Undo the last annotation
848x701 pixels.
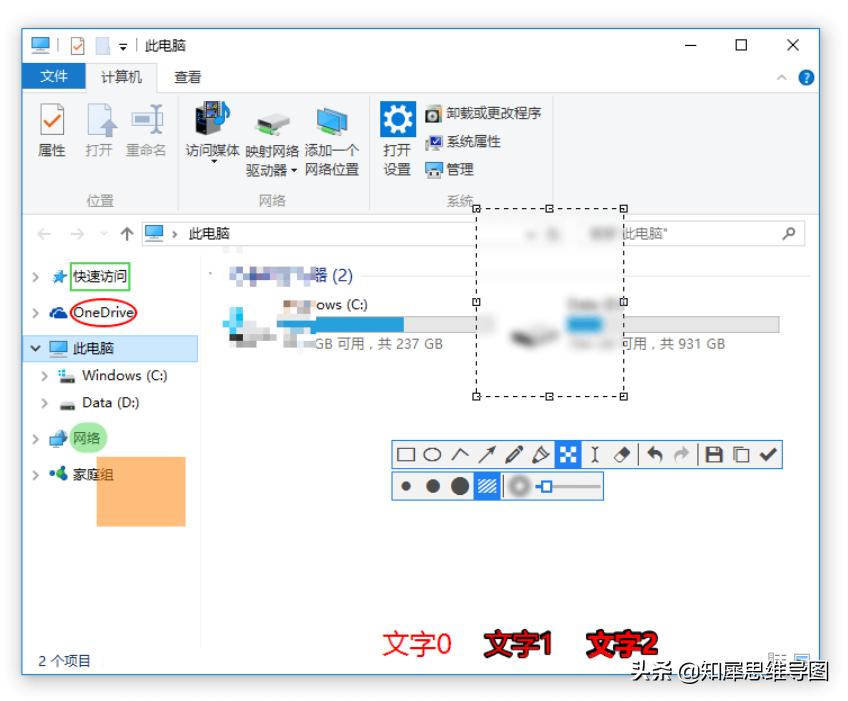pos(654,454)
